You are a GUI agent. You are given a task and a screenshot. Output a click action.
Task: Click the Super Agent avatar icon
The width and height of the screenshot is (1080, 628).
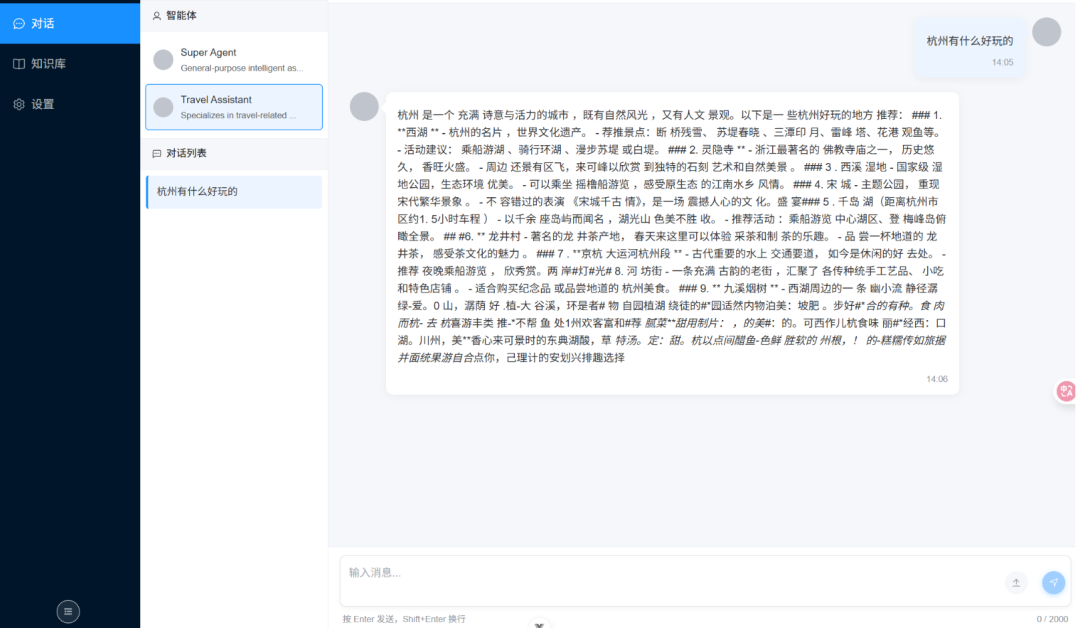point(162,58)
